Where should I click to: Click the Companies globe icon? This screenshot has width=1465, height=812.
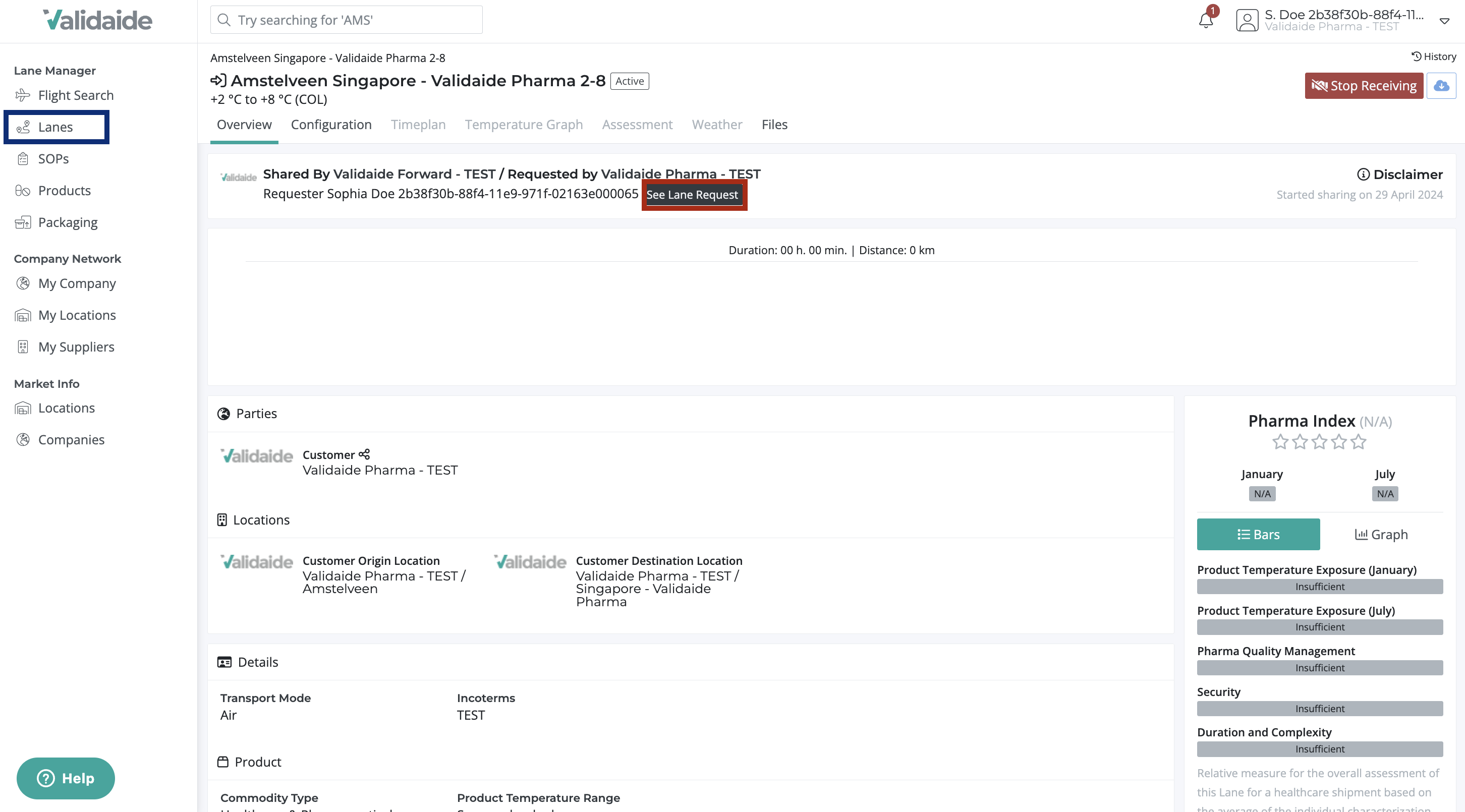pyautogui.click(x=23, y=440)
